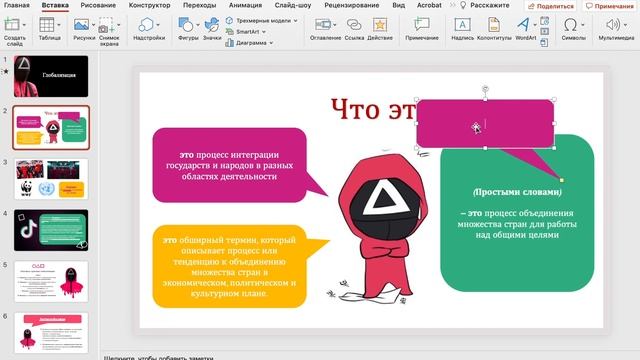The height and width of the screenshot is (360, 640).
Task: Click the Действие star icon
Action: (380, 25)
